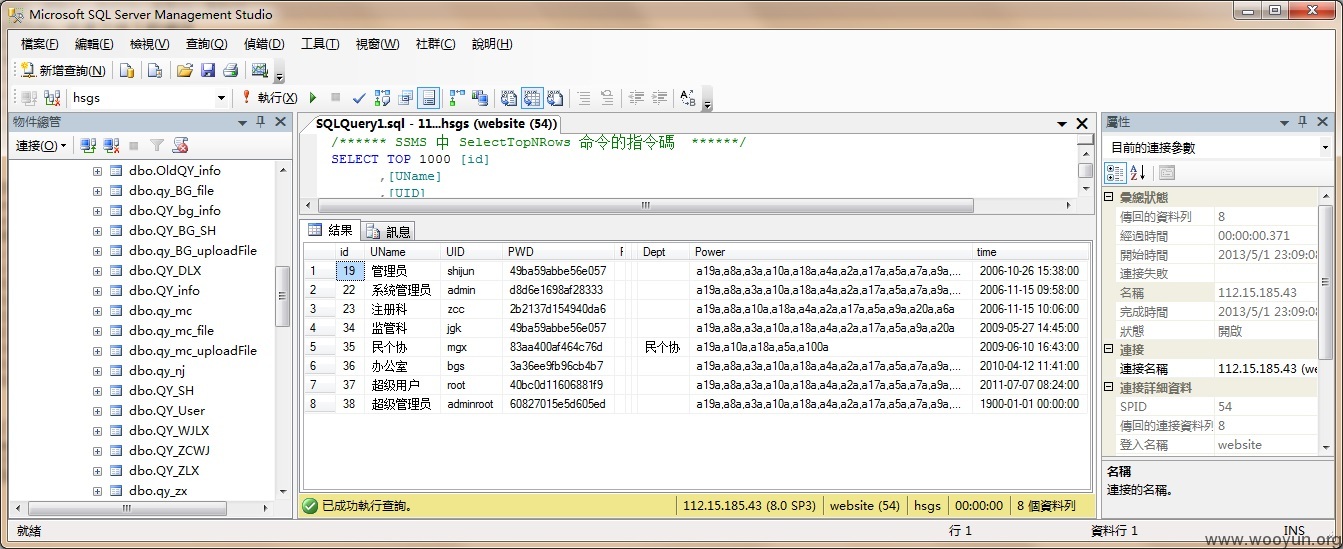Click the specify template parameter values icon
This screenshot has height=549, width=1343.
coord(688,98)
